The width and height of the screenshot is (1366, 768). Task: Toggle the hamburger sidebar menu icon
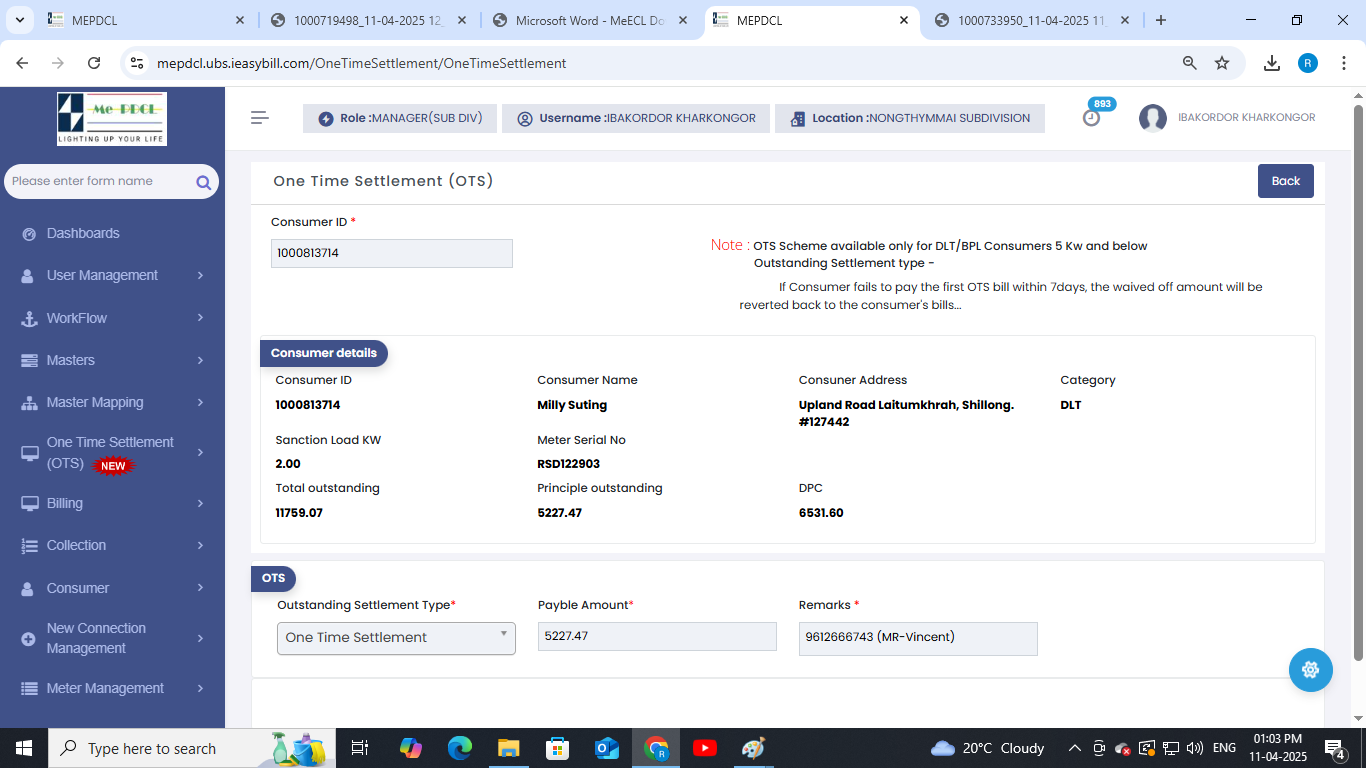pyautogui.click(x=260, y=118)
